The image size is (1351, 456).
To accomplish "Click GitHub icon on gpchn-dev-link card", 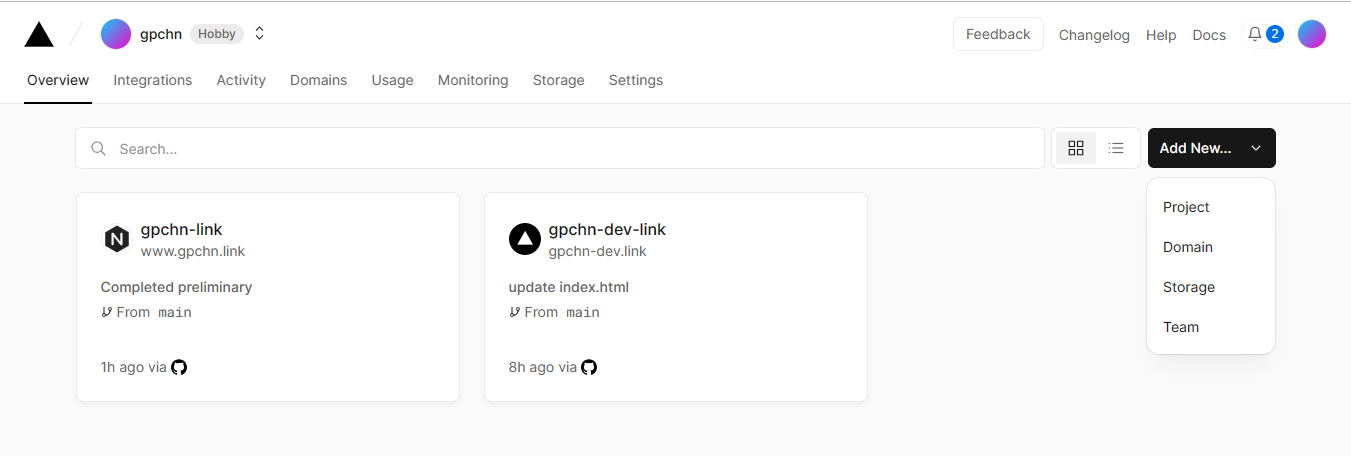I will click(x=589, y=367).
